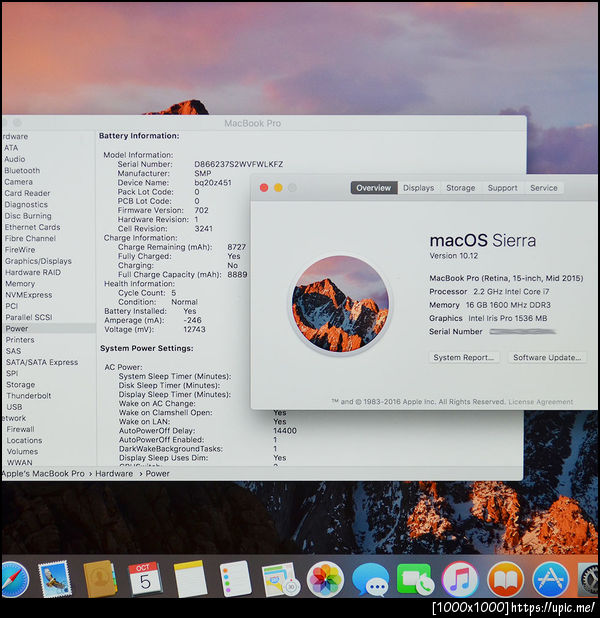The image size is (600, 618).
Task: Open the Support tab
Action: click(x=502, y=188)
